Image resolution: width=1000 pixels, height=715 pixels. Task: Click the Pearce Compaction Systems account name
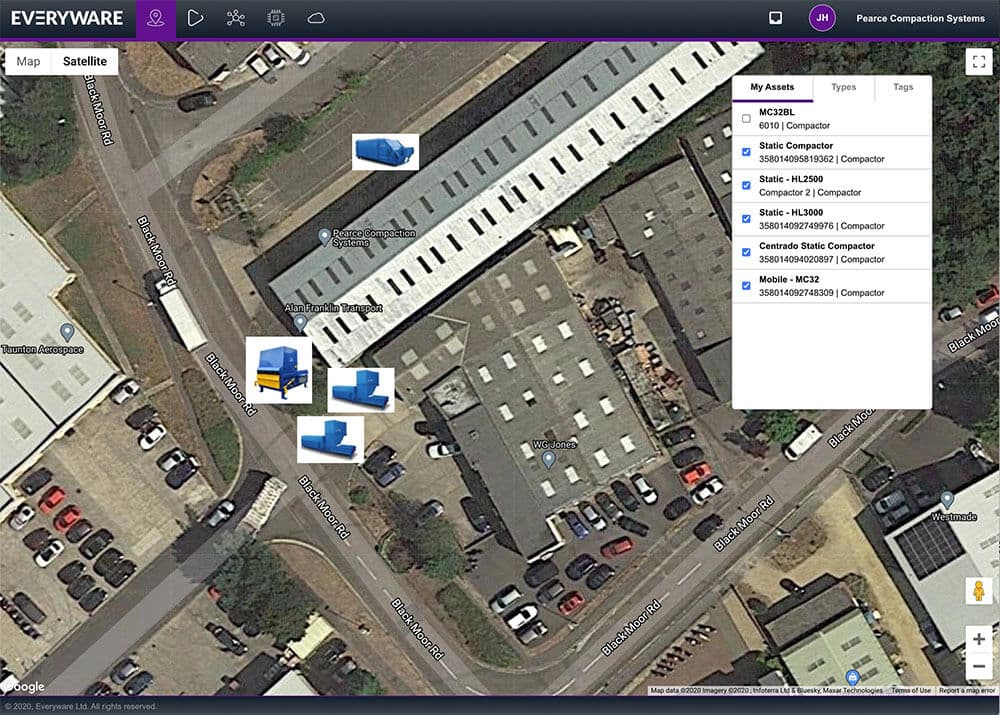pyautogui.click(x=920, y=18)
